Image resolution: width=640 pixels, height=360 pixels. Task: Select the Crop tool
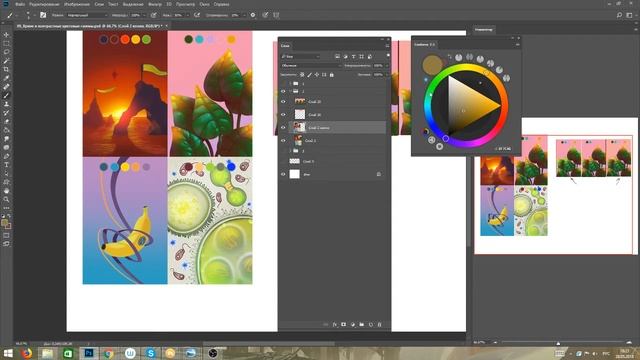coord(6,69)
